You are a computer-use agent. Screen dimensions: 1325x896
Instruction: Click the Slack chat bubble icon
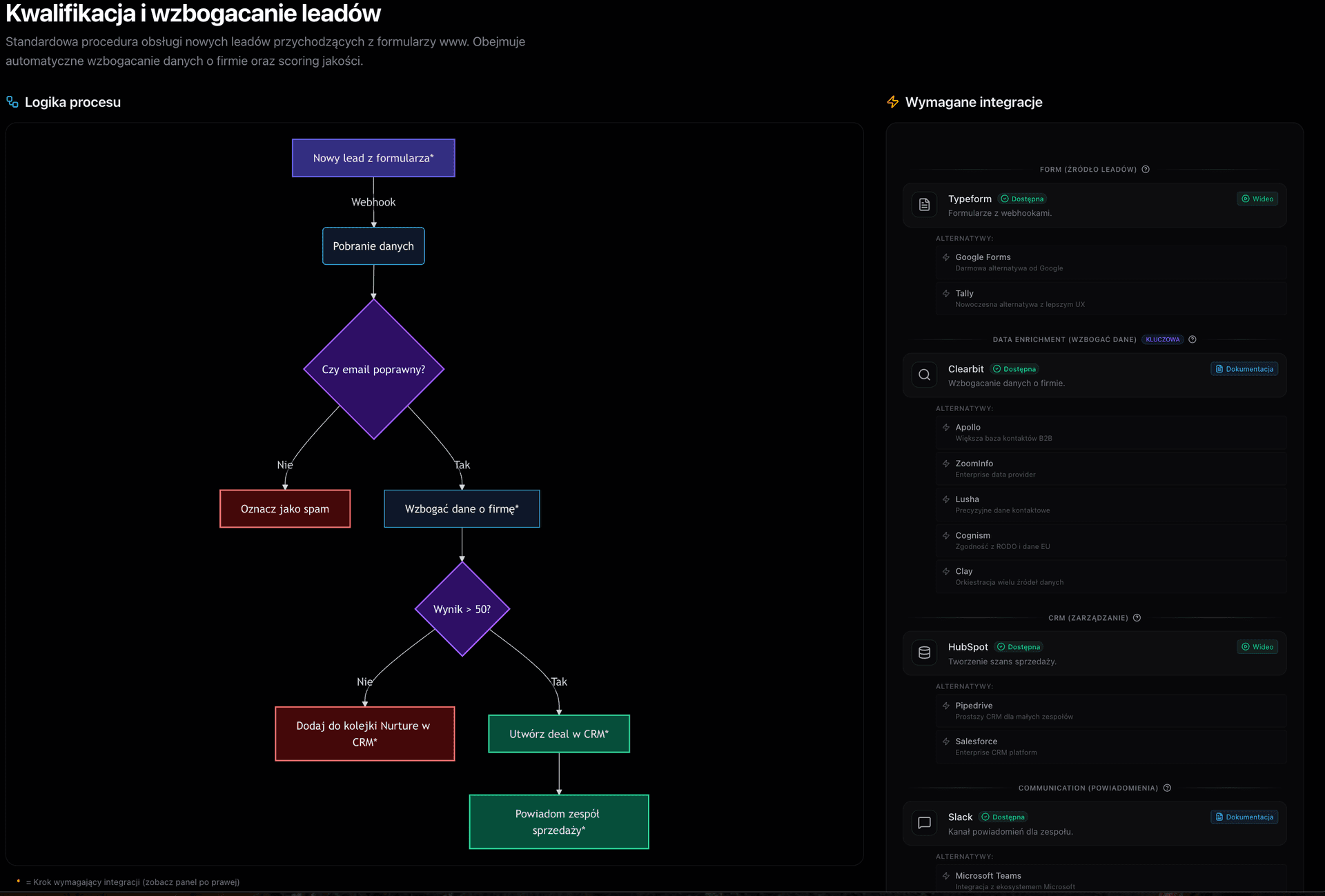(x=925, y=822)
